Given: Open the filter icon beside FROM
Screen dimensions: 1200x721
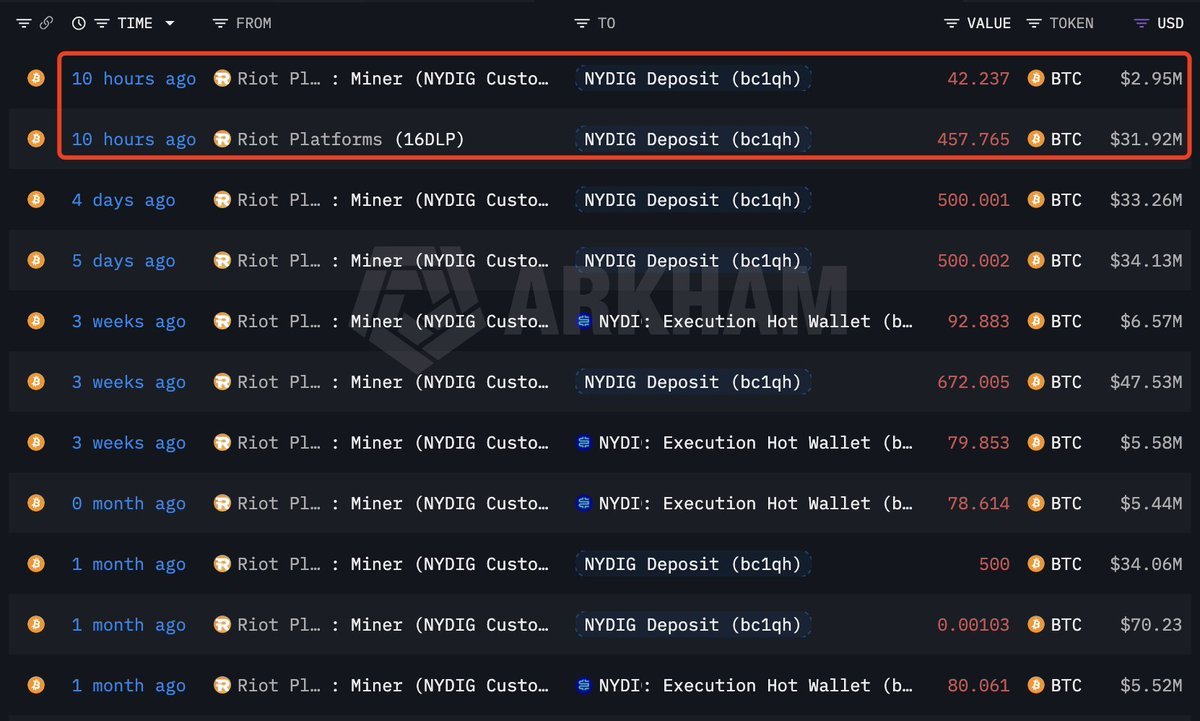Looking at the screenshot, I should pos(221,23).
